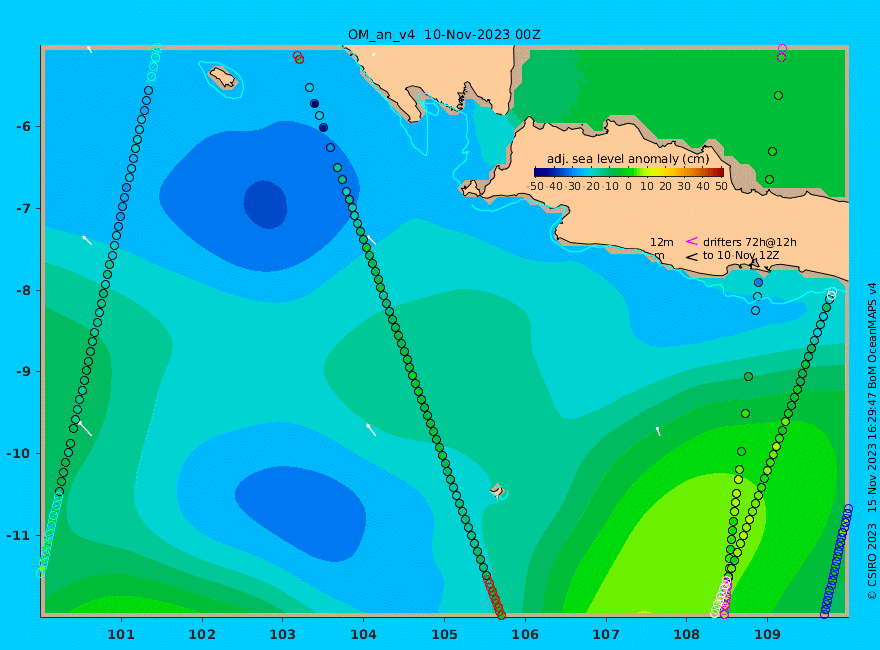Screen dimensions: 880x650
Task: Click longitude axis label 109
Action: point(767,634)
